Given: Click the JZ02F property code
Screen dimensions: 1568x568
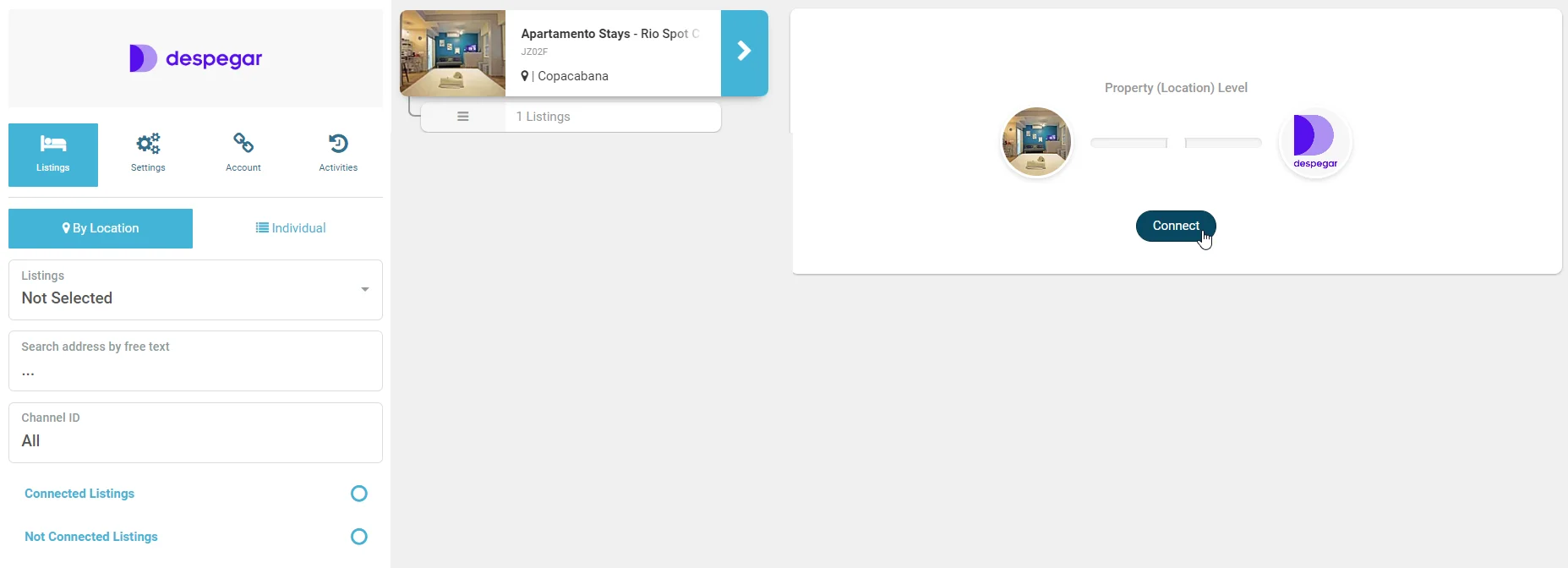Looking at the screenshot, I should [x=534, y=52].
